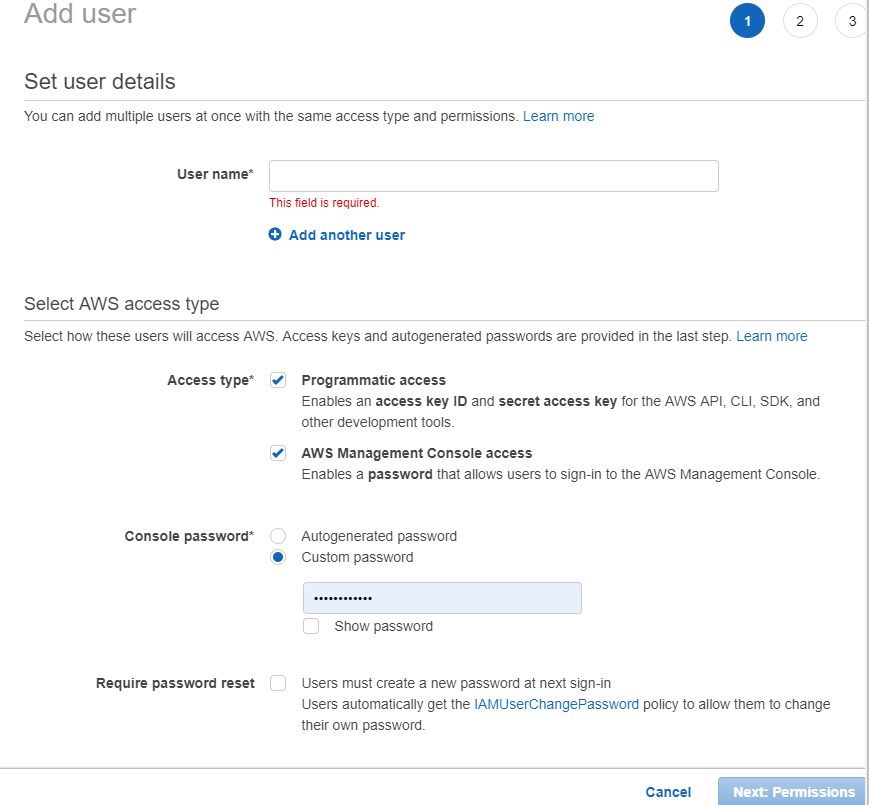Uncheck AWS Management Console access checkbox
The height and width of the screenshot is (805, 869).
[279, 453]
